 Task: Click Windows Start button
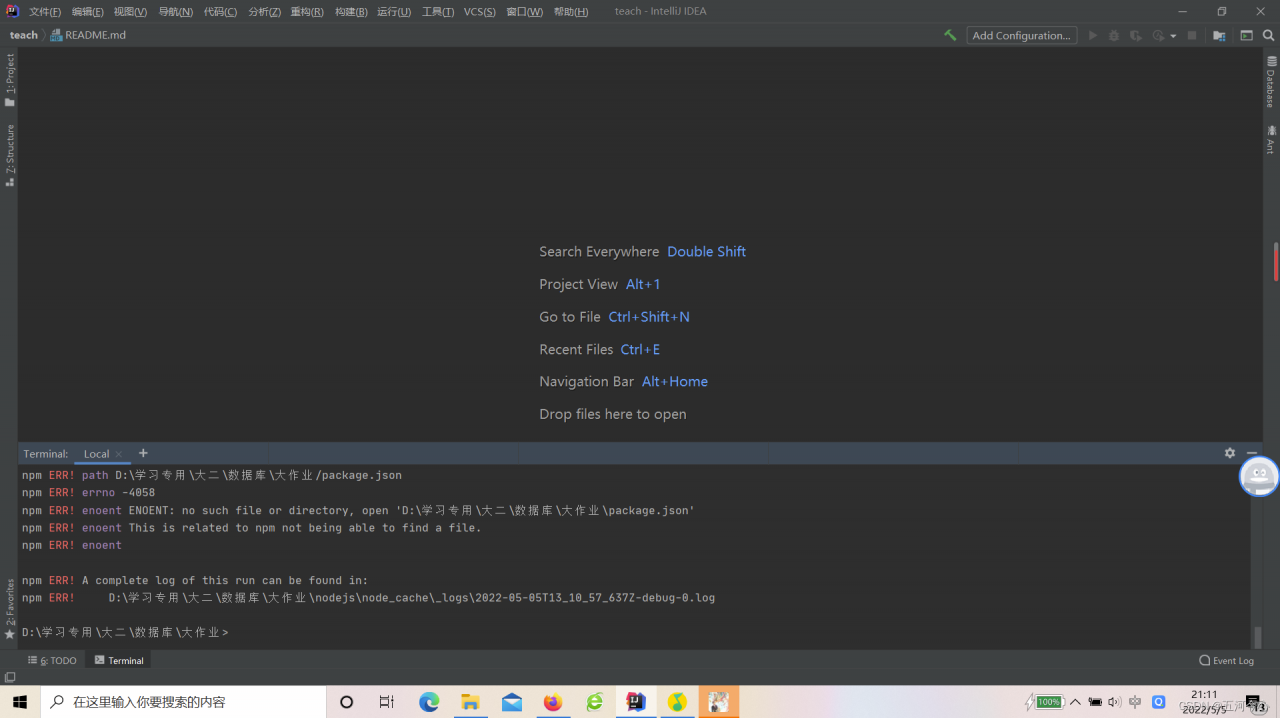click(20, 702)
